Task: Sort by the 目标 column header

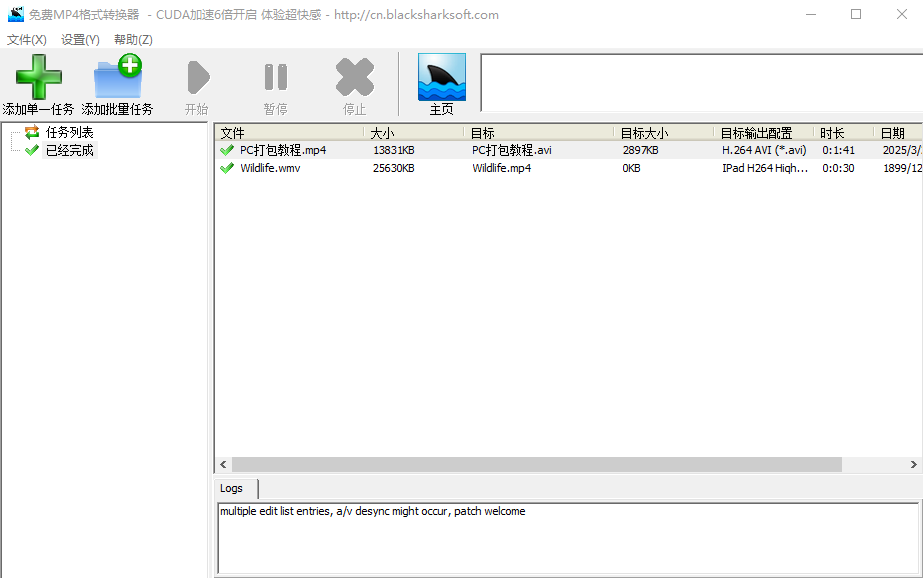Action: [539, 133]
